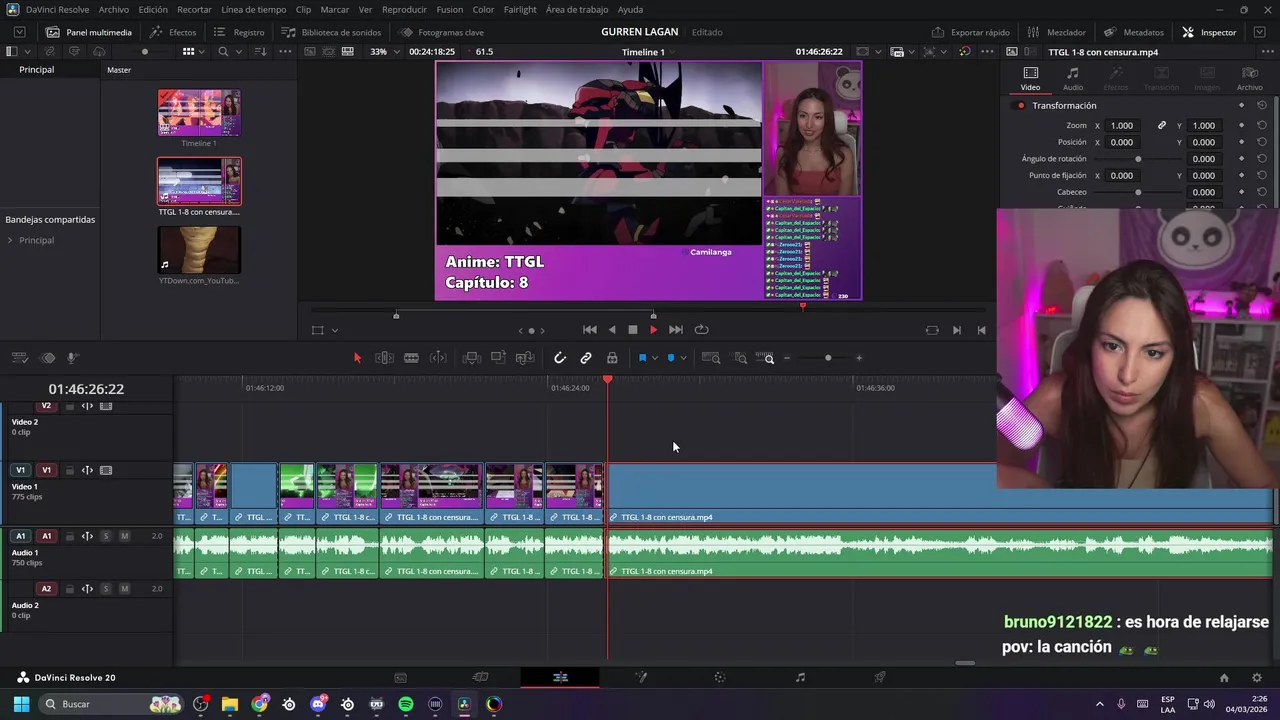Viewport: 1280px width, 720px height.
Task: Open media pool three-dots options
Action: click(x=286, y=51)
